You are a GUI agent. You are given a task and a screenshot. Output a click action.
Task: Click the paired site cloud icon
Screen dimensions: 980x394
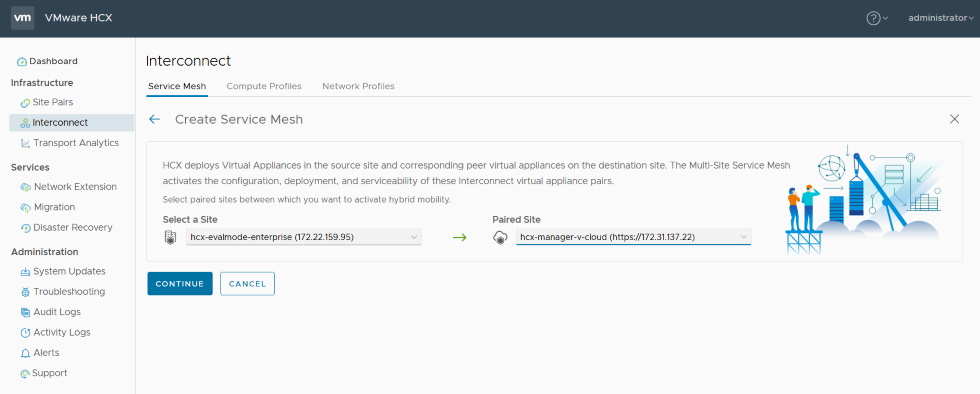coord(501,238)
